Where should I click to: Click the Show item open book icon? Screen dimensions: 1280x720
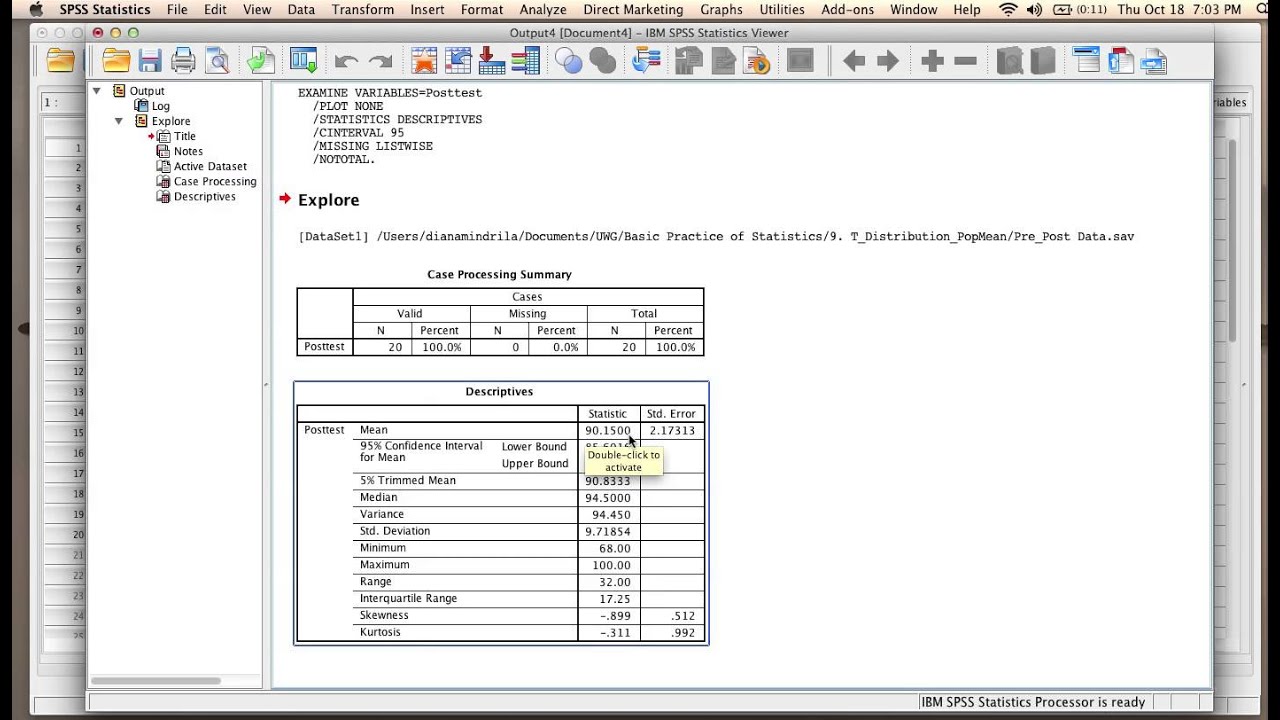coord(1009,61)
